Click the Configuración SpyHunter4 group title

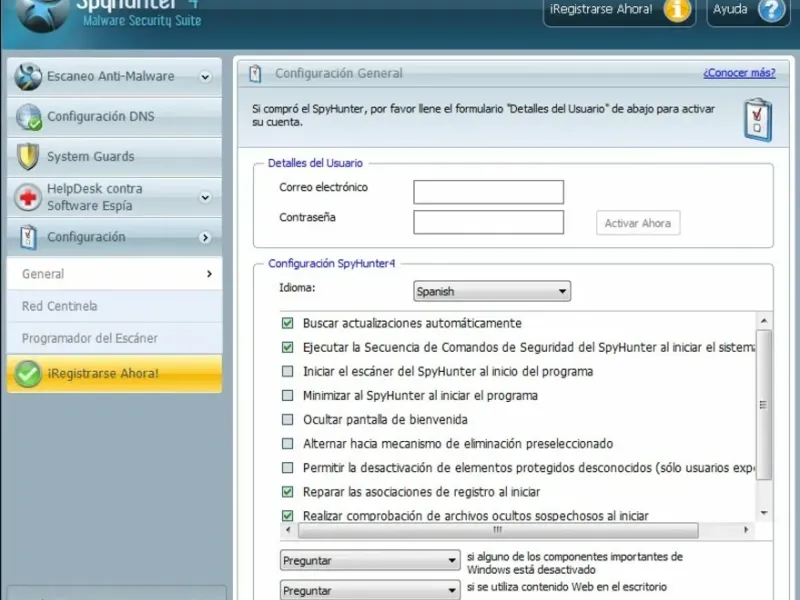tap(332, 264)
